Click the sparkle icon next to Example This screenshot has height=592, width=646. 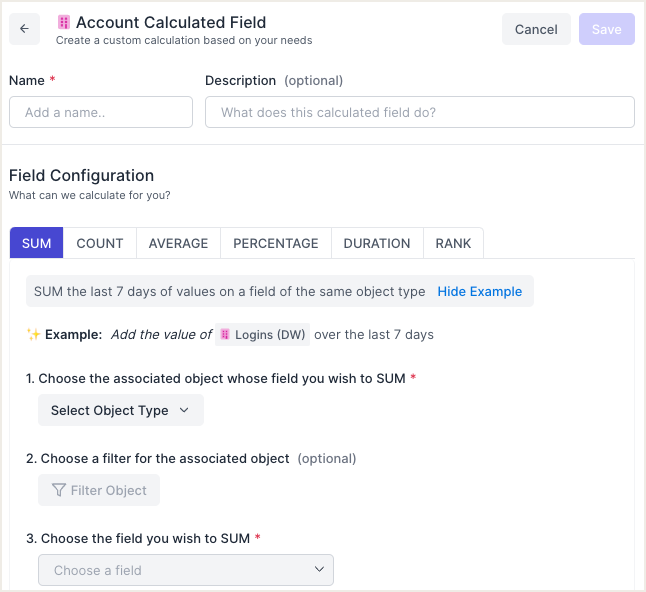33,334
